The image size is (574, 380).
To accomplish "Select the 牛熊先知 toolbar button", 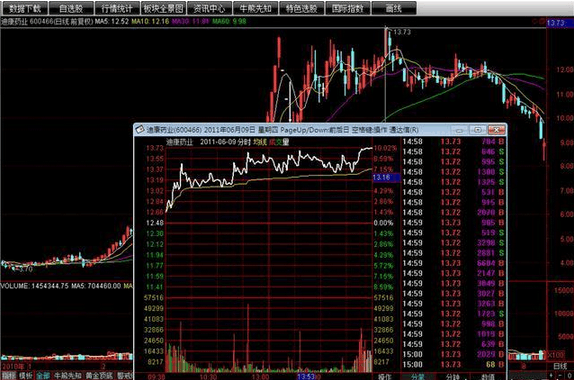I will point(256,8).
